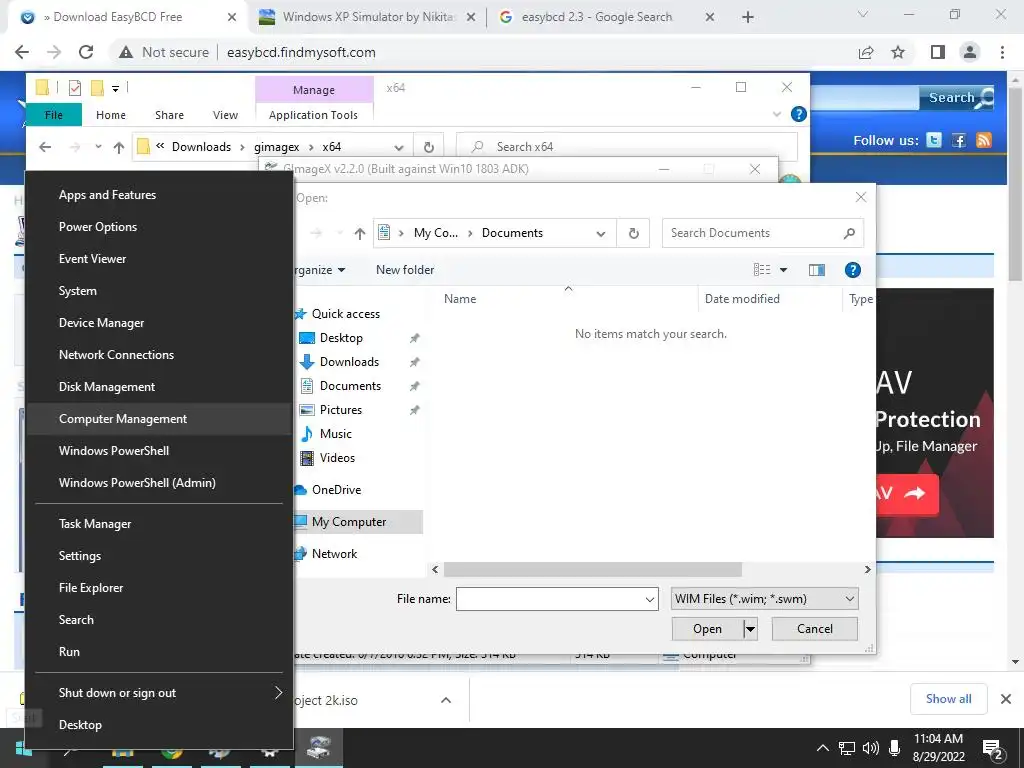Image resolution: width=1024 pixels, height=768 pixels.
Task: Bookmark this page with the star icon
Action: tap(898, 52)
